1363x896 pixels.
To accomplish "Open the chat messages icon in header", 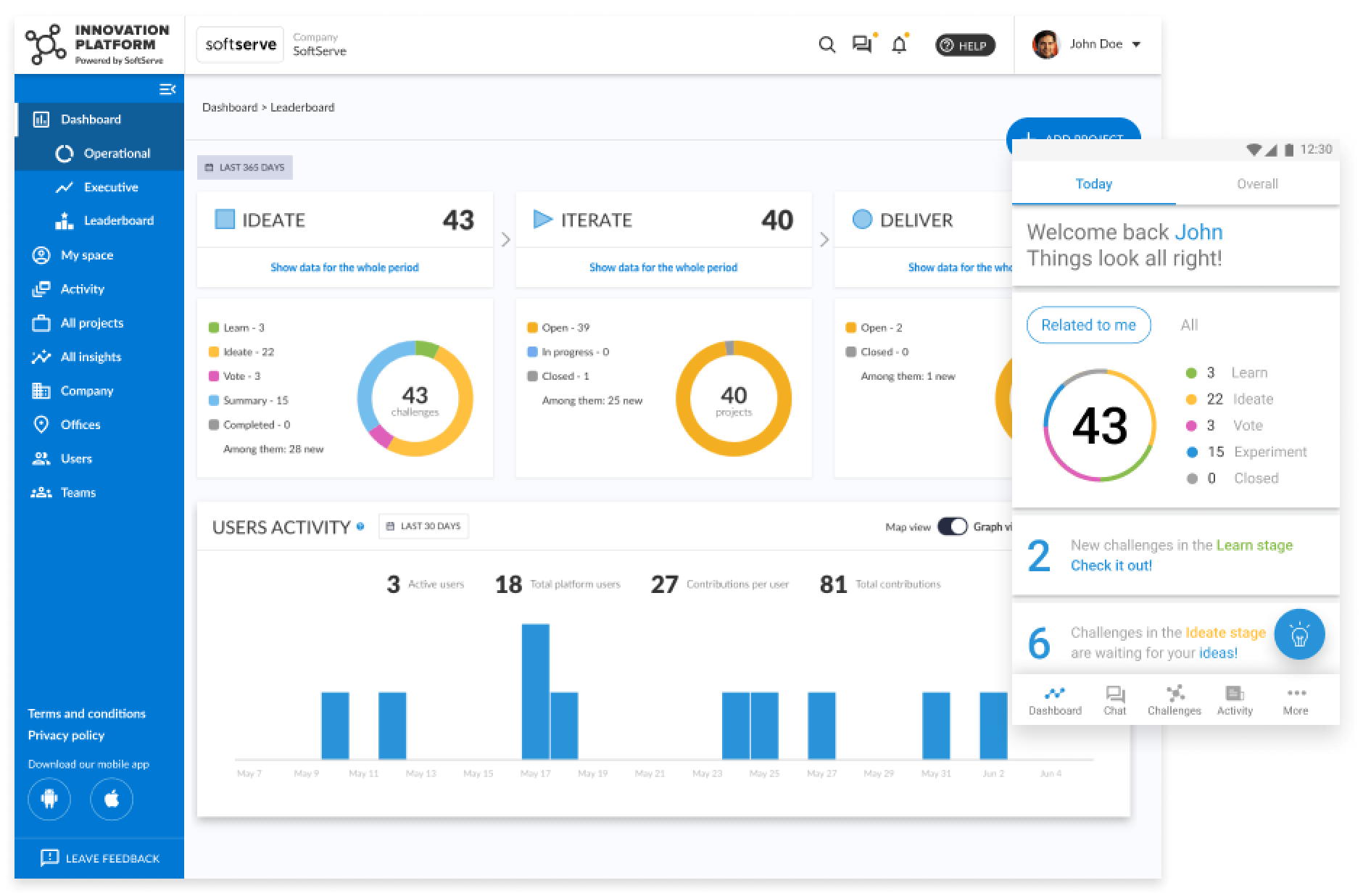I will 863,44.
